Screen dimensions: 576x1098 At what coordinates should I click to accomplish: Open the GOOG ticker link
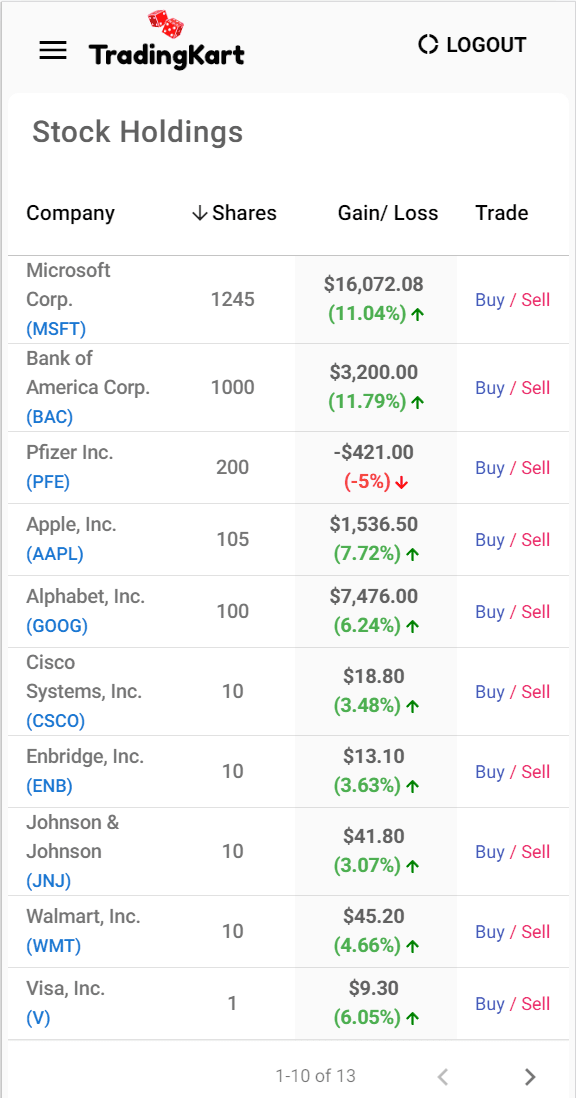tap(57, 626)
